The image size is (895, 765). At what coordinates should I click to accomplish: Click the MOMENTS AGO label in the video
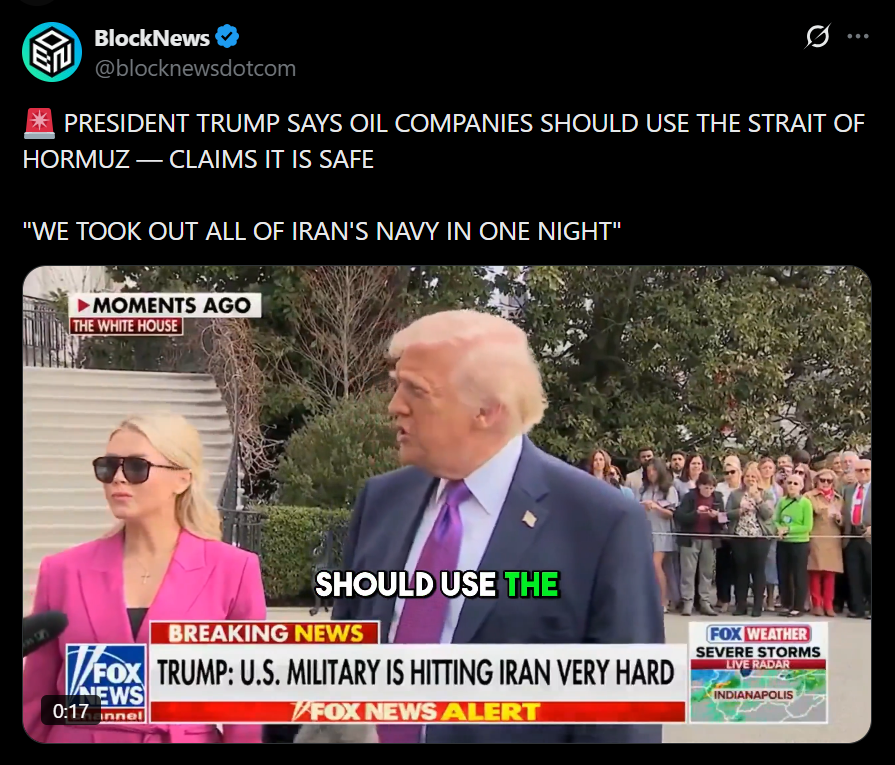[165, 305]
